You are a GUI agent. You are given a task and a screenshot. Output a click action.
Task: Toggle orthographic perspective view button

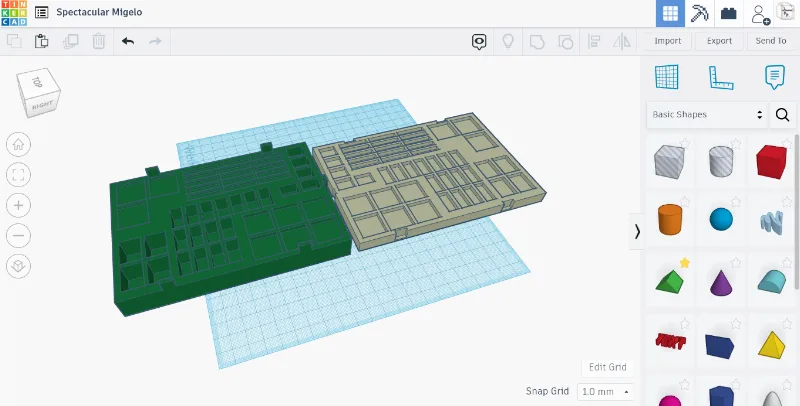(18, 266)
